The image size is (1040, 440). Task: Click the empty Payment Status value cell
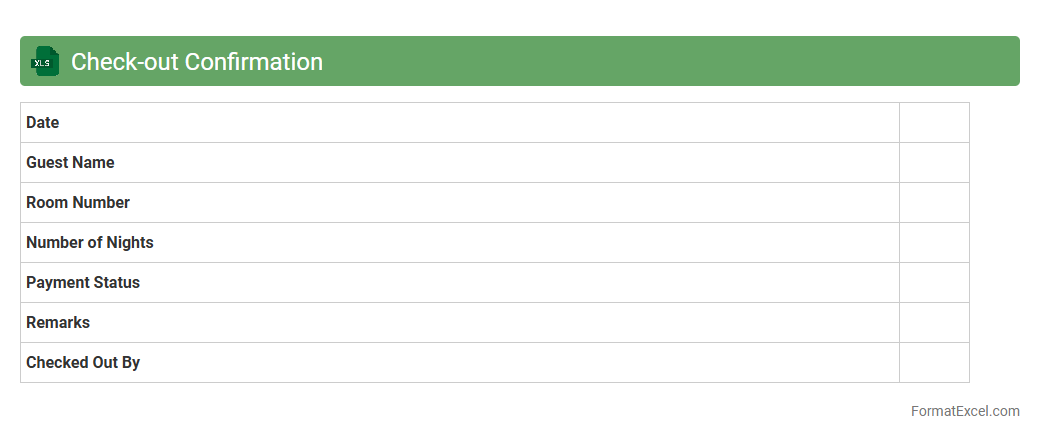(x=934, y=282)
